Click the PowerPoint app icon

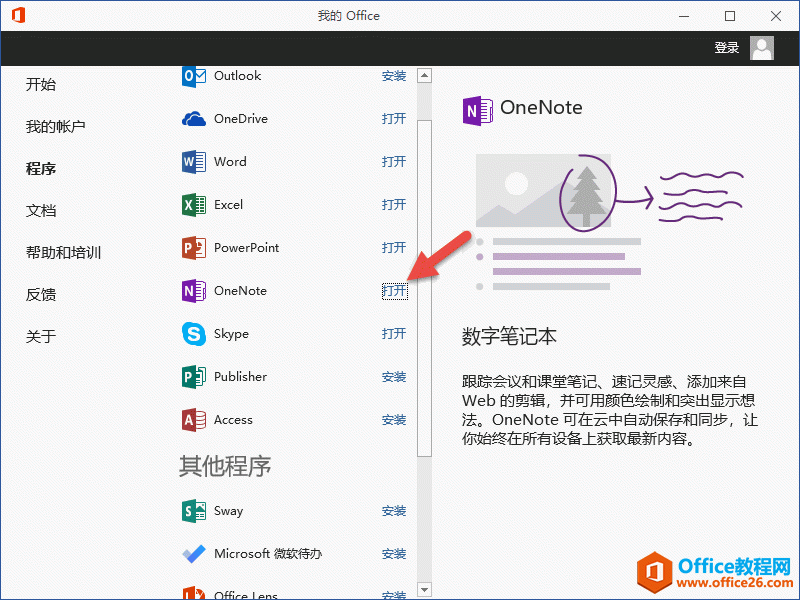pos(194,248)
